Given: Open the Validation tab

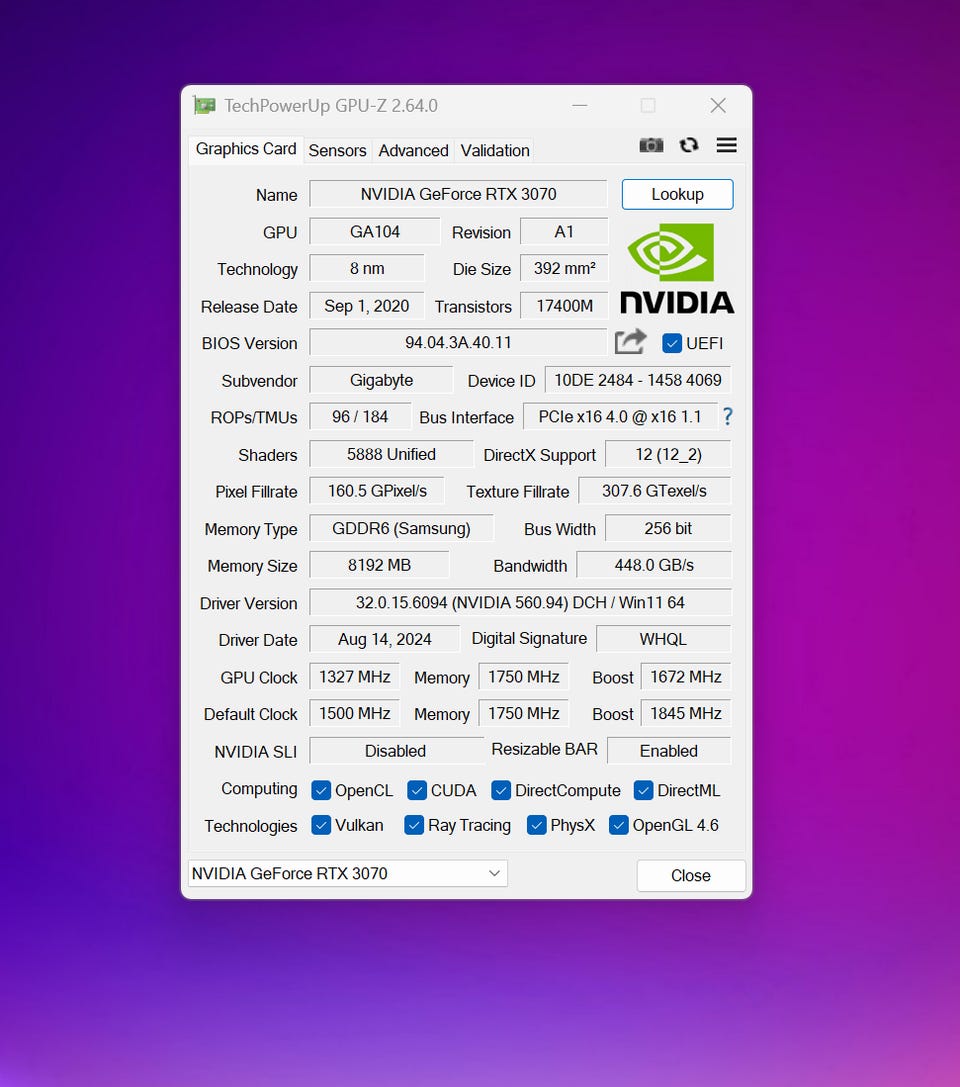Looking at the screenshot, I should [495, 150].
